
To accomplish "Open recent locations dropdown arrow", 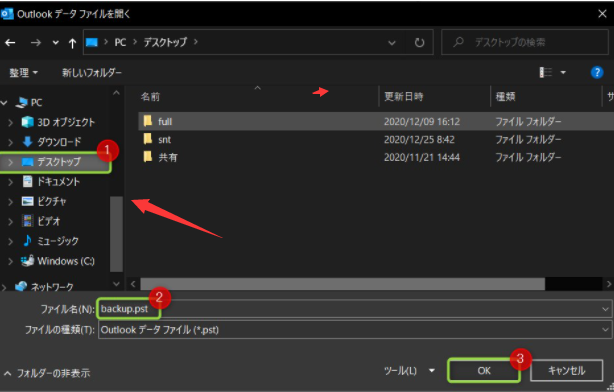I will pos(56,43).
